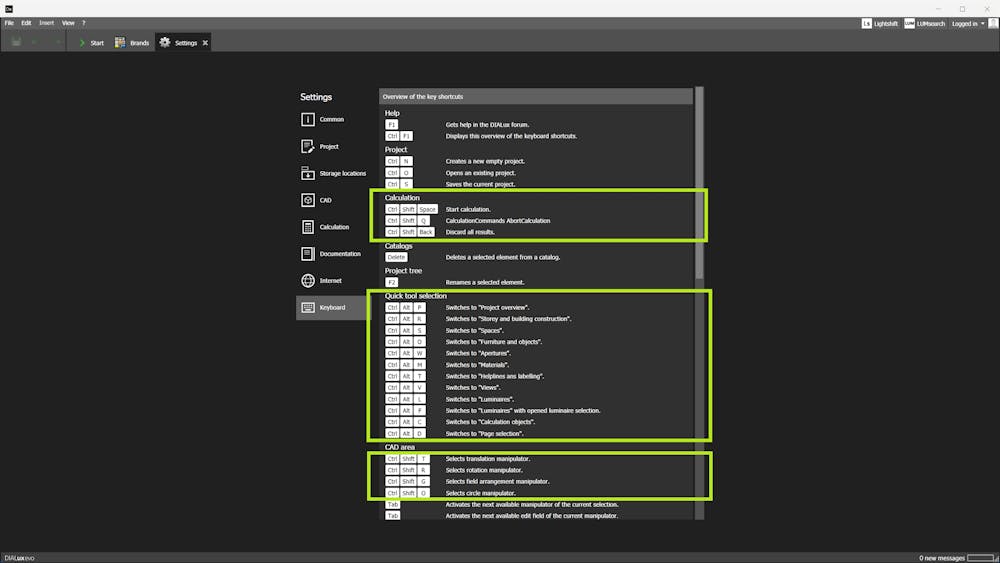This screenshot has width=1000, height=563.
Task: Click DIALux evo label in status bar
Action: coord(18,558)
